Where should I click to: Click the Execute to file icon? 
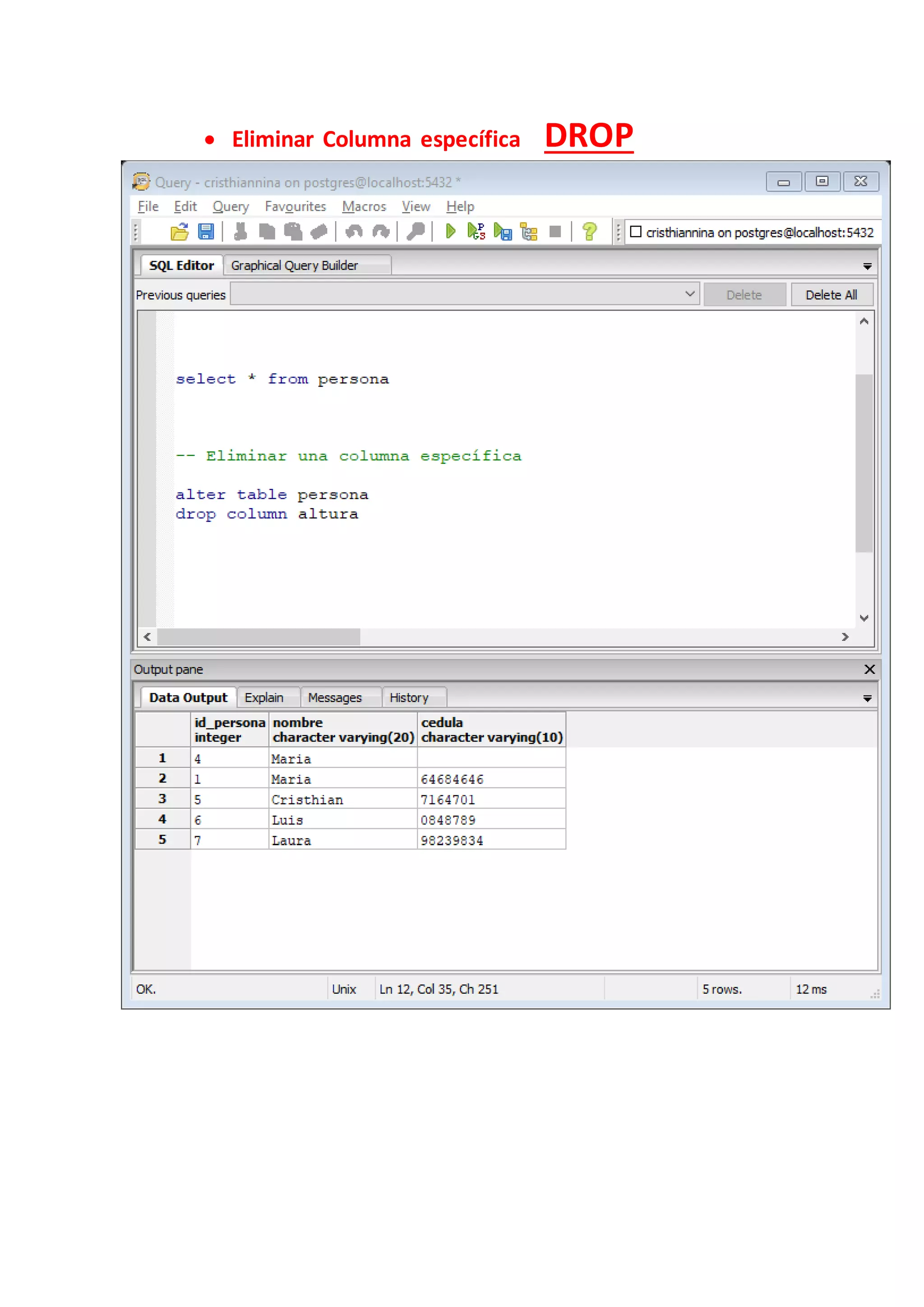[503, 232]
